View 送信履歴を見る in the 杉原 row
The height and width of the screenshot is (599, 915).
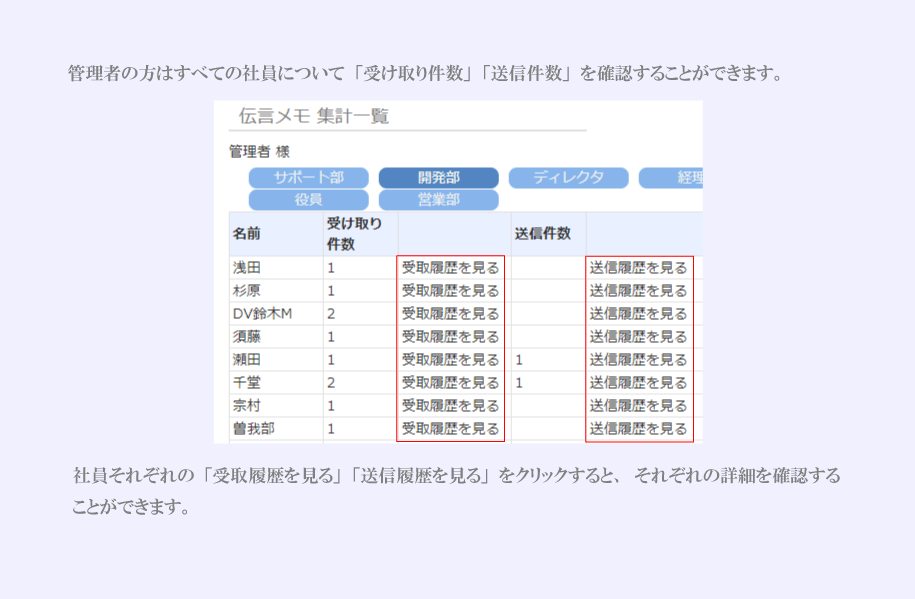point(638,291)
